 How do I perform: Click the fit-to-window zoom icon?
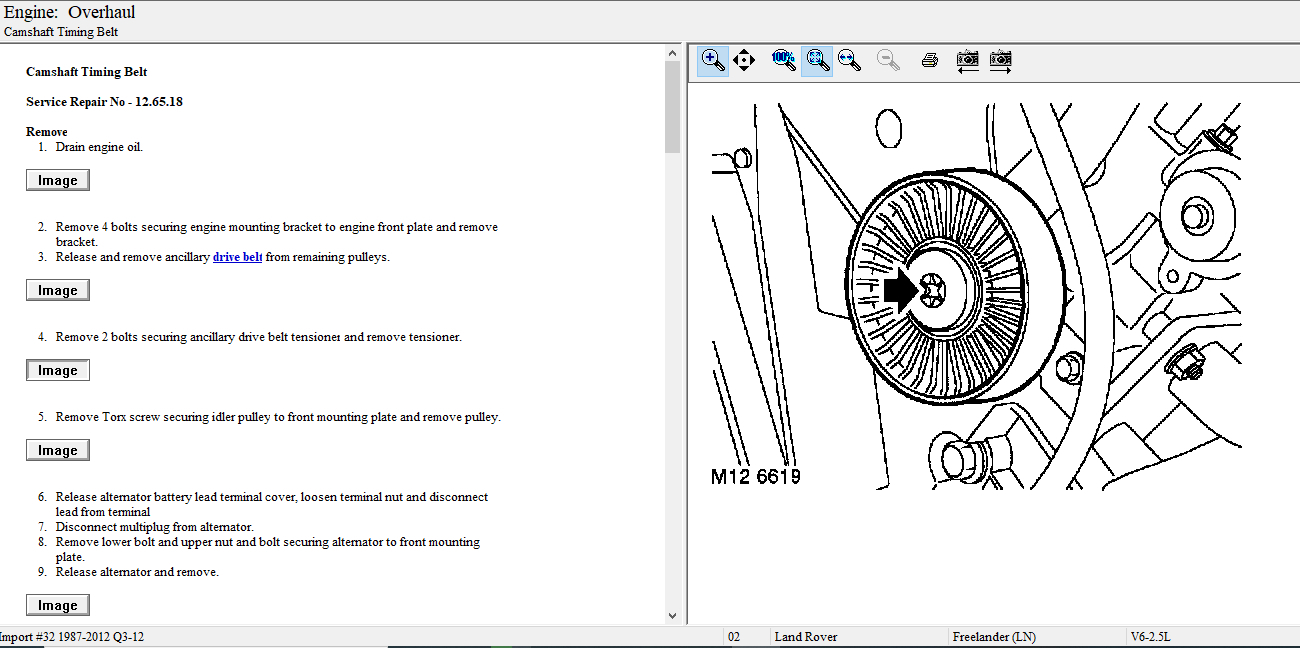coord(817,60)
